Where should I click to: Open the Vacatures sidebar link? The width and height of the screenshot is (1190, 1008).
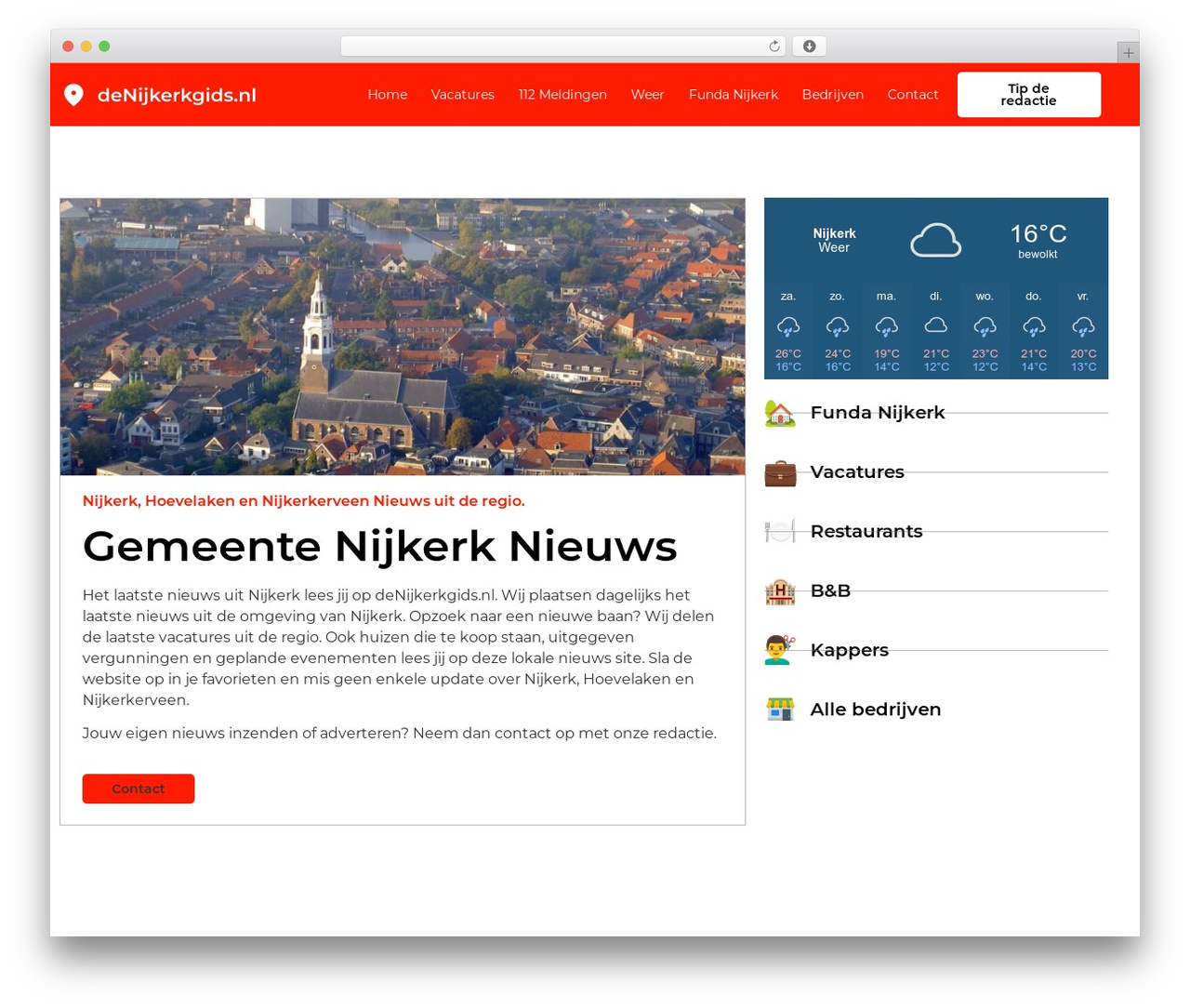[857, 472]
